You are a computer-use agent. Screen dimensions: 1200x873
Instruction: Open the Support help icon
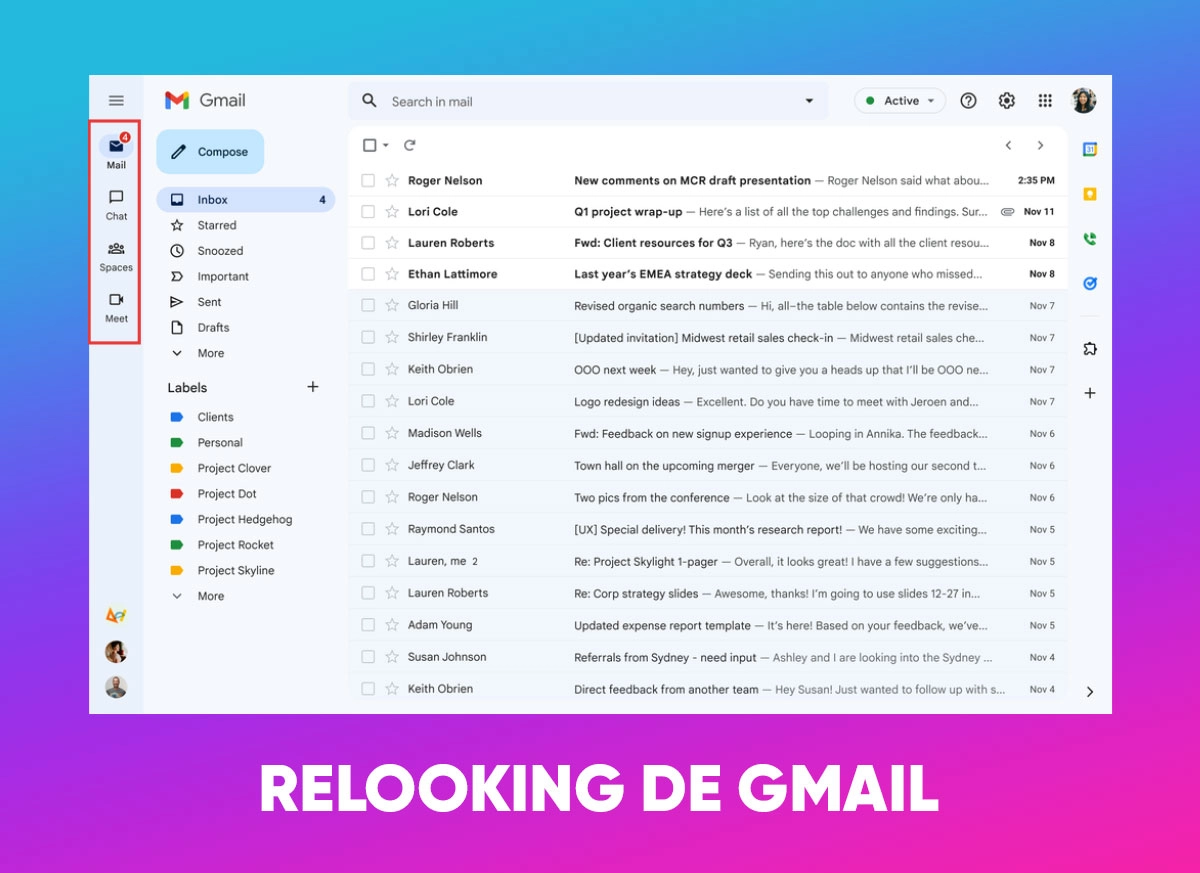[968, 101]
